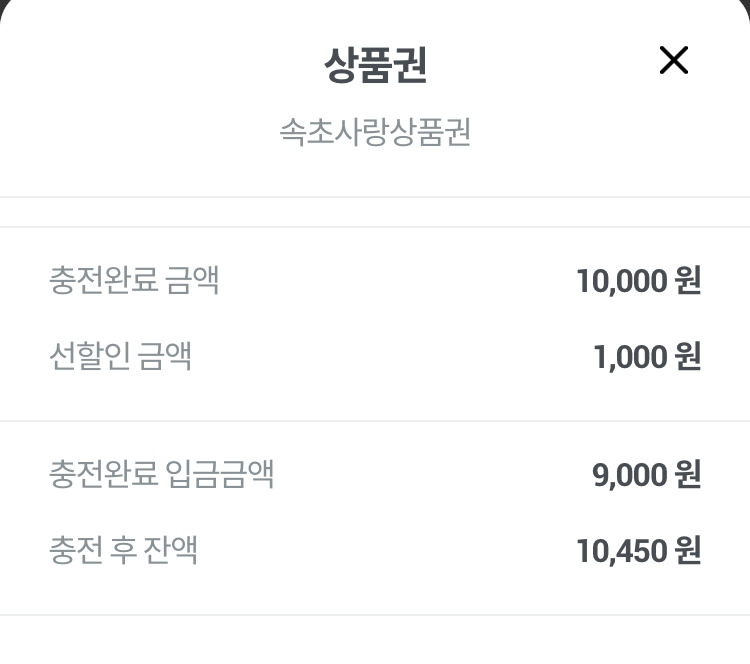Tap the 10,000 원 charge amount

pos(638,281)
